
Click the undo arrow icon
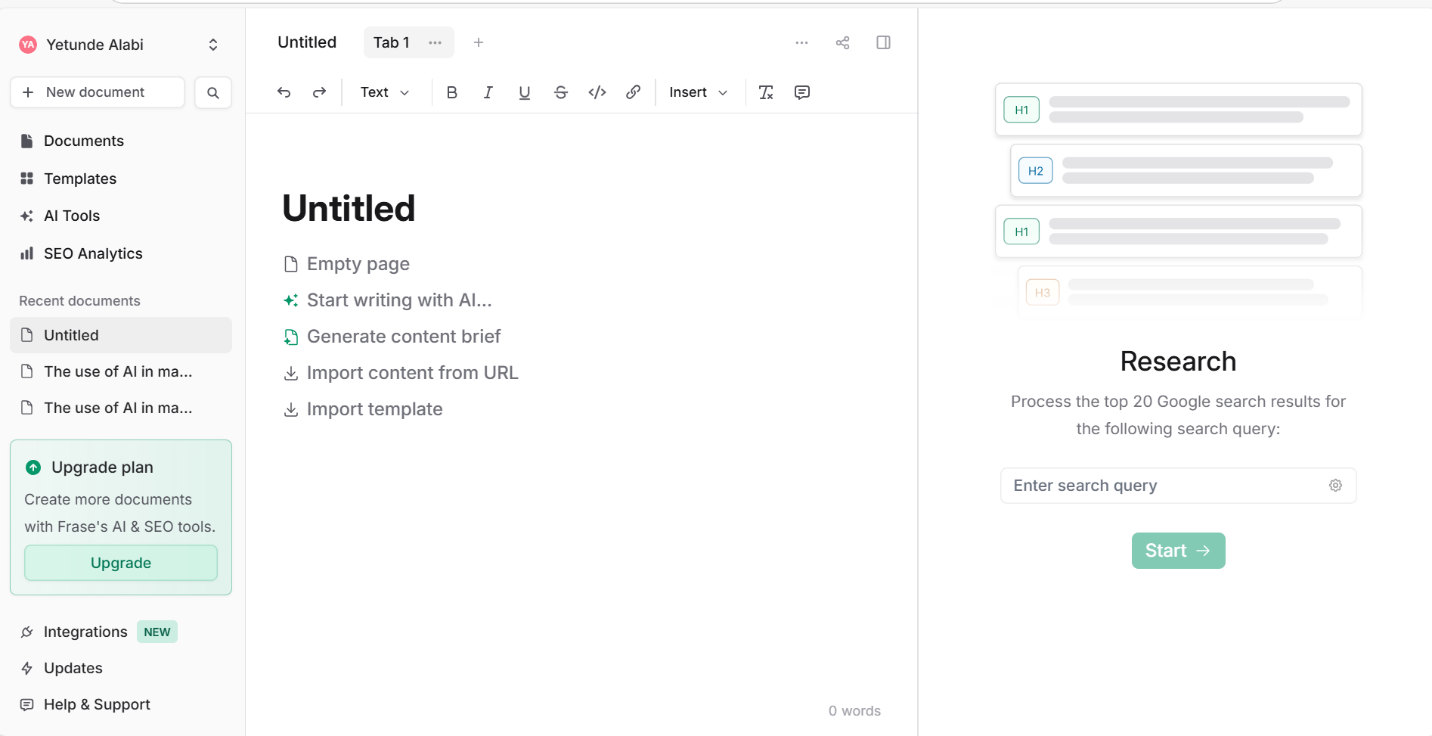click(x=284, y=92)
